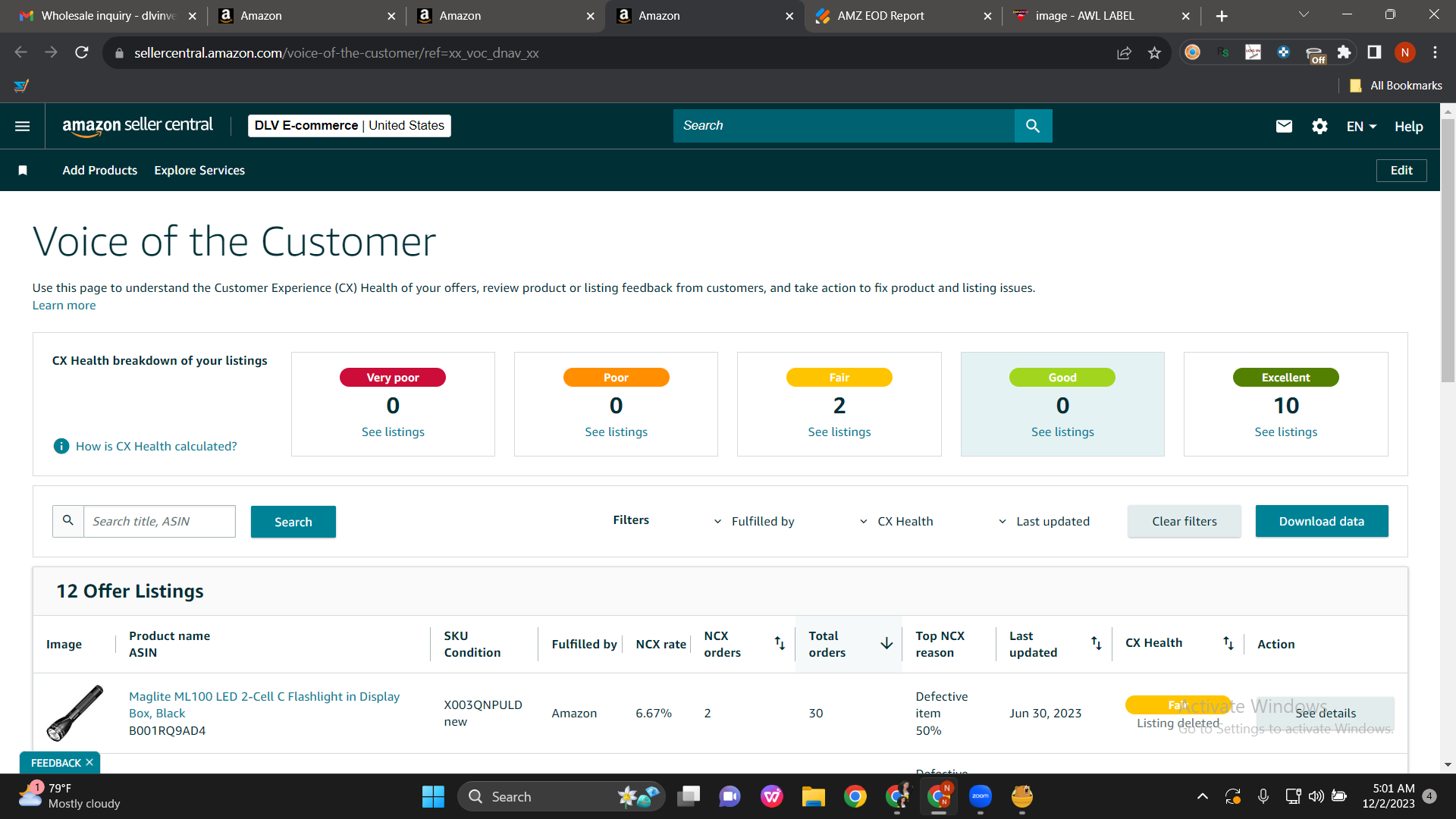Open the FEEDBACK tab
The width and height of the screenshot is (1456, 819).
click(55, 763)
